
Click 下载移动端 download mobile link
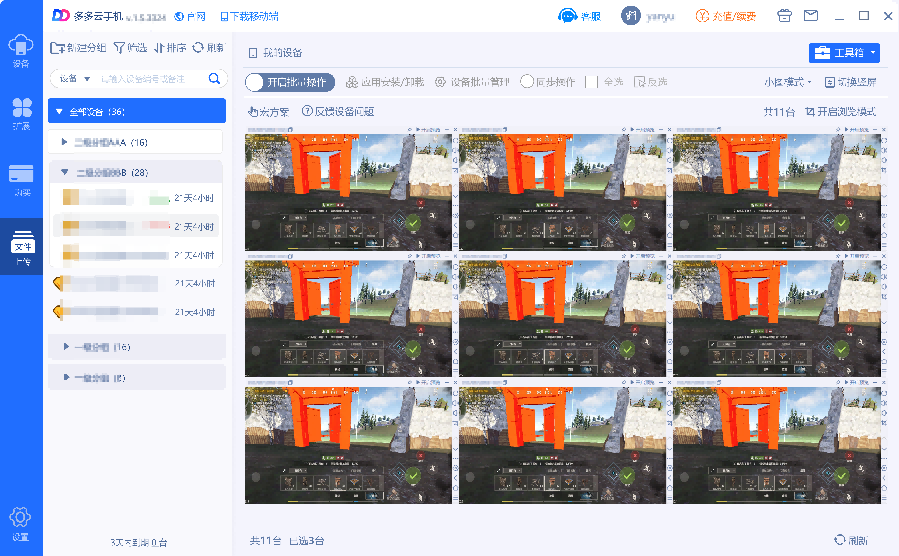pyautogui.click(x=249, y=17)
